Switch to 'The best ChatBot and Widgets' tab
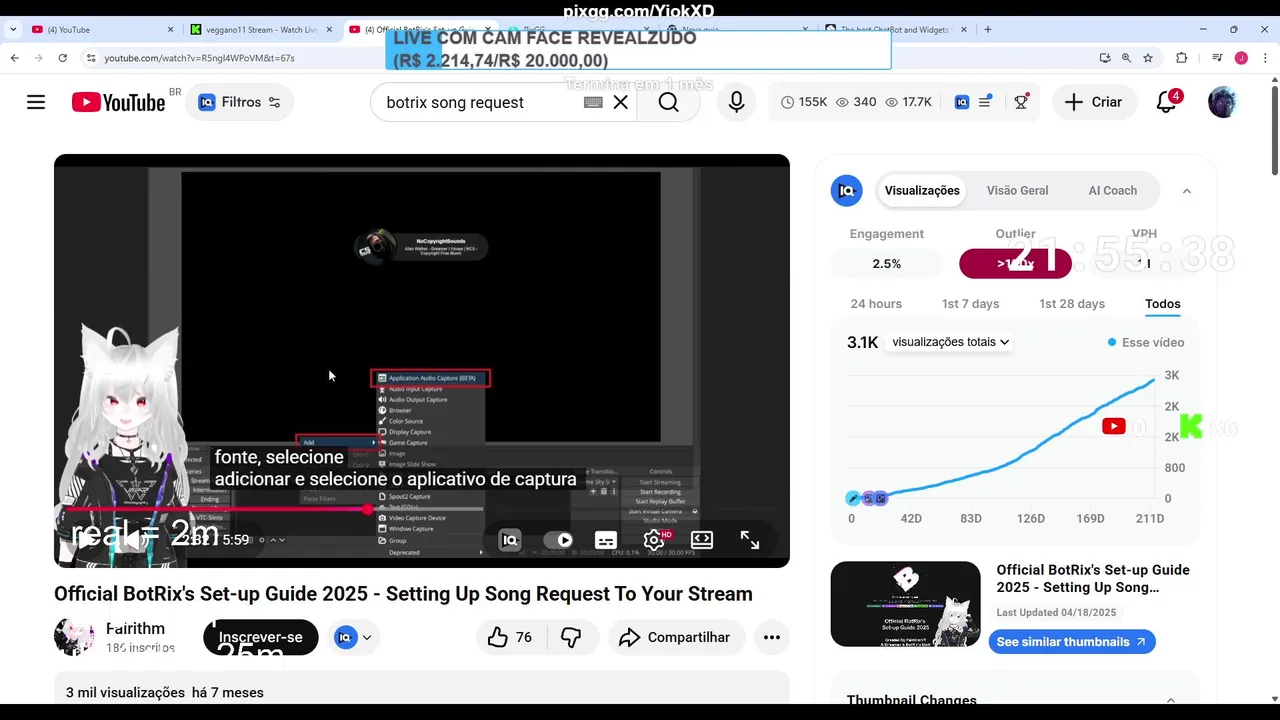1280x720 pixels. pos(896,30)
